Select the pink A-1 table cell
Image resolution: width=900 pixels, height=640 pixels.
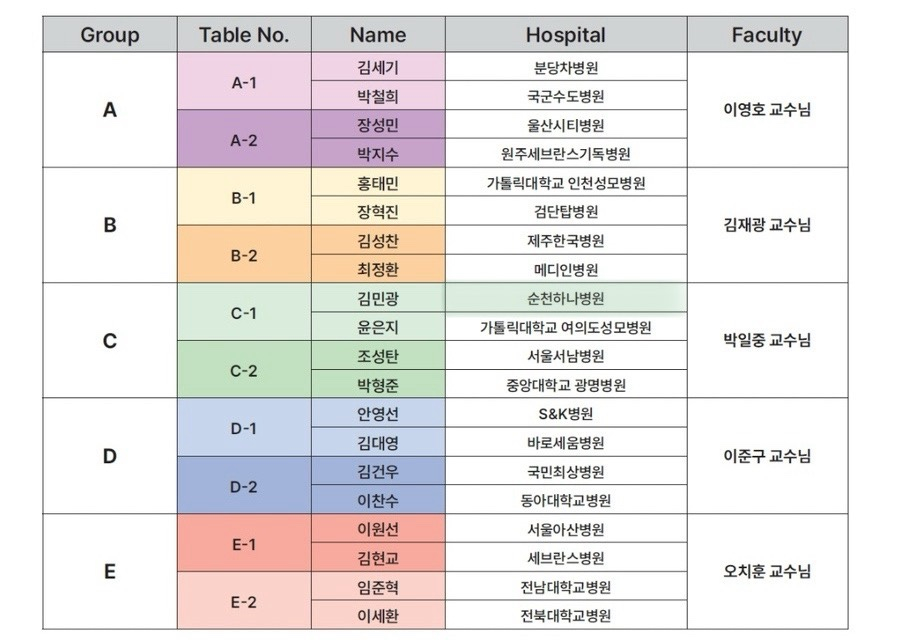click(244, 82)
